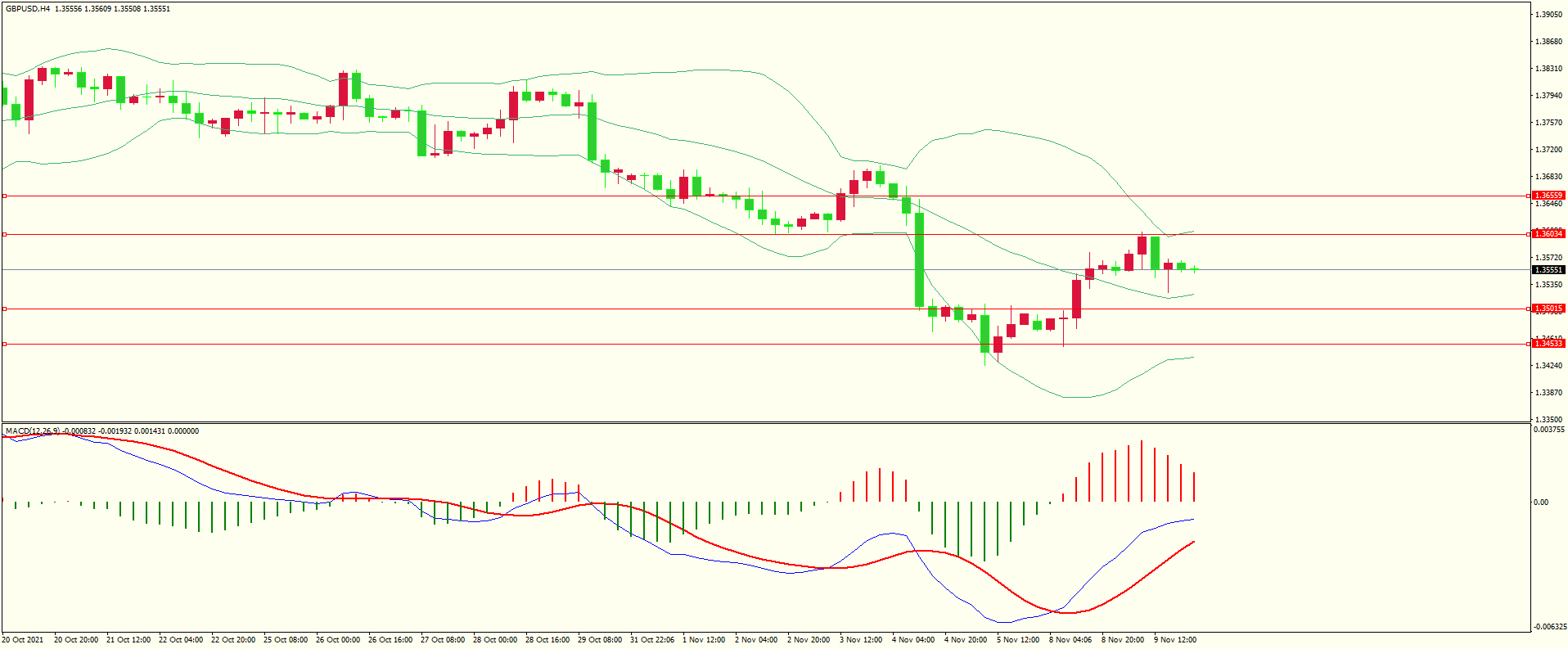The width and height of the screenshot is (1568, 649).
Task: Grab left anchor square of 1.36559 line
Action: 4,196
